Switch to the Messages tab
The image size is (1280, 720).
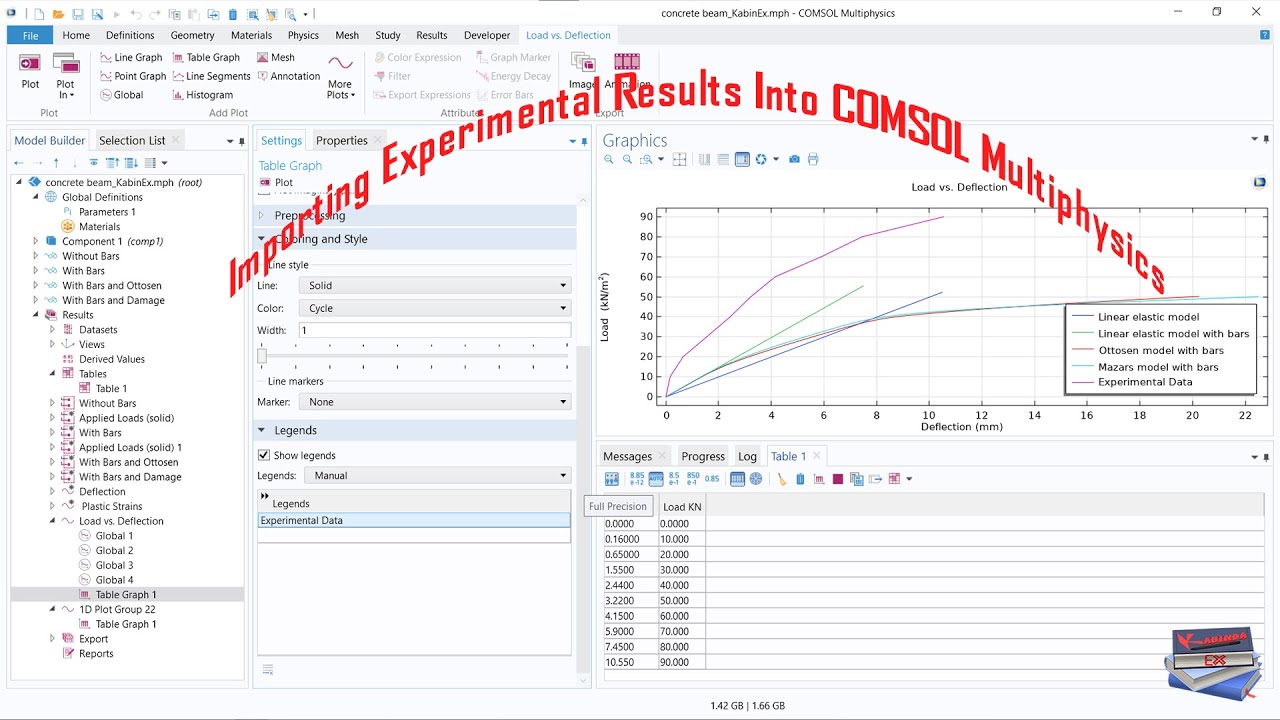click(627, 456)
